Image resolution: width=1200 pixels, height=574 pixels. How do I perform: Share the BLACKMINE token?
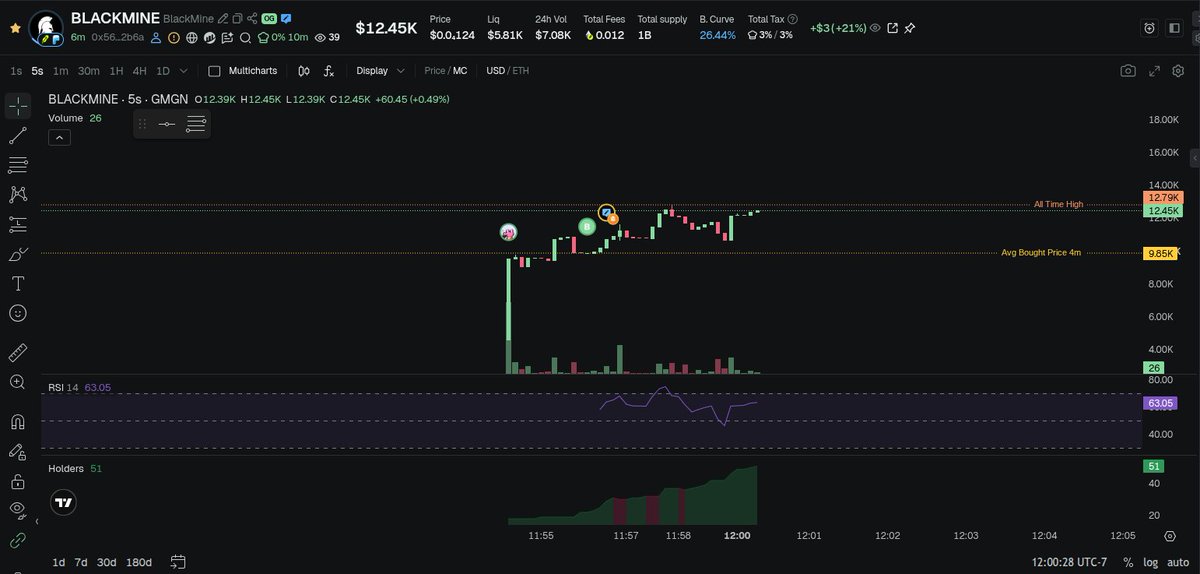[252, 19]
